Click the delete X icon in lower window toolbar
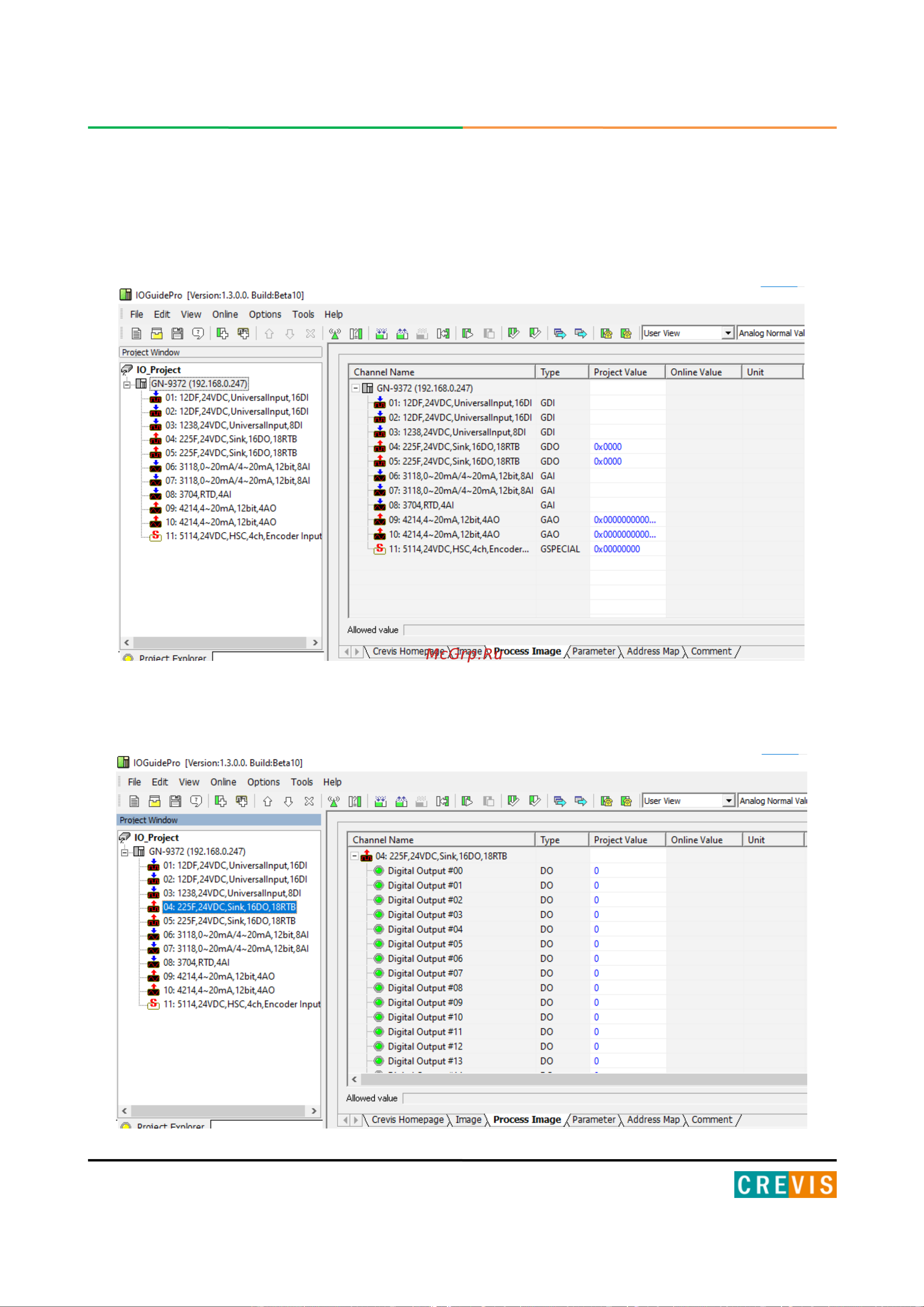This screenshot has width=924, height=1307. click(x=309, y=801)
